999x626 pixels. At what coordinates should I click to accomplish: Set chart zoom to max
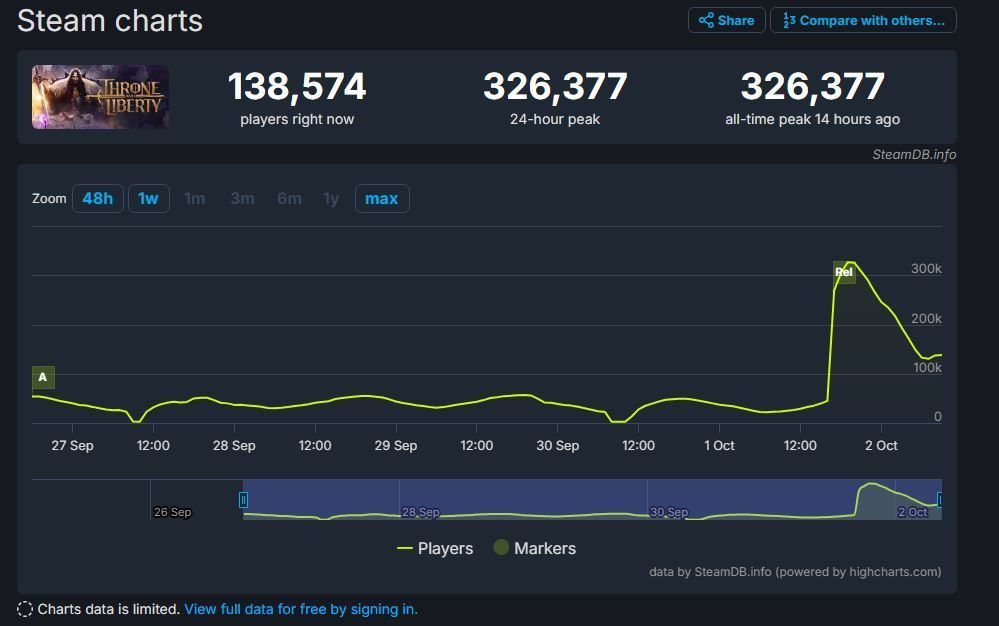click(x=382, y=199)
